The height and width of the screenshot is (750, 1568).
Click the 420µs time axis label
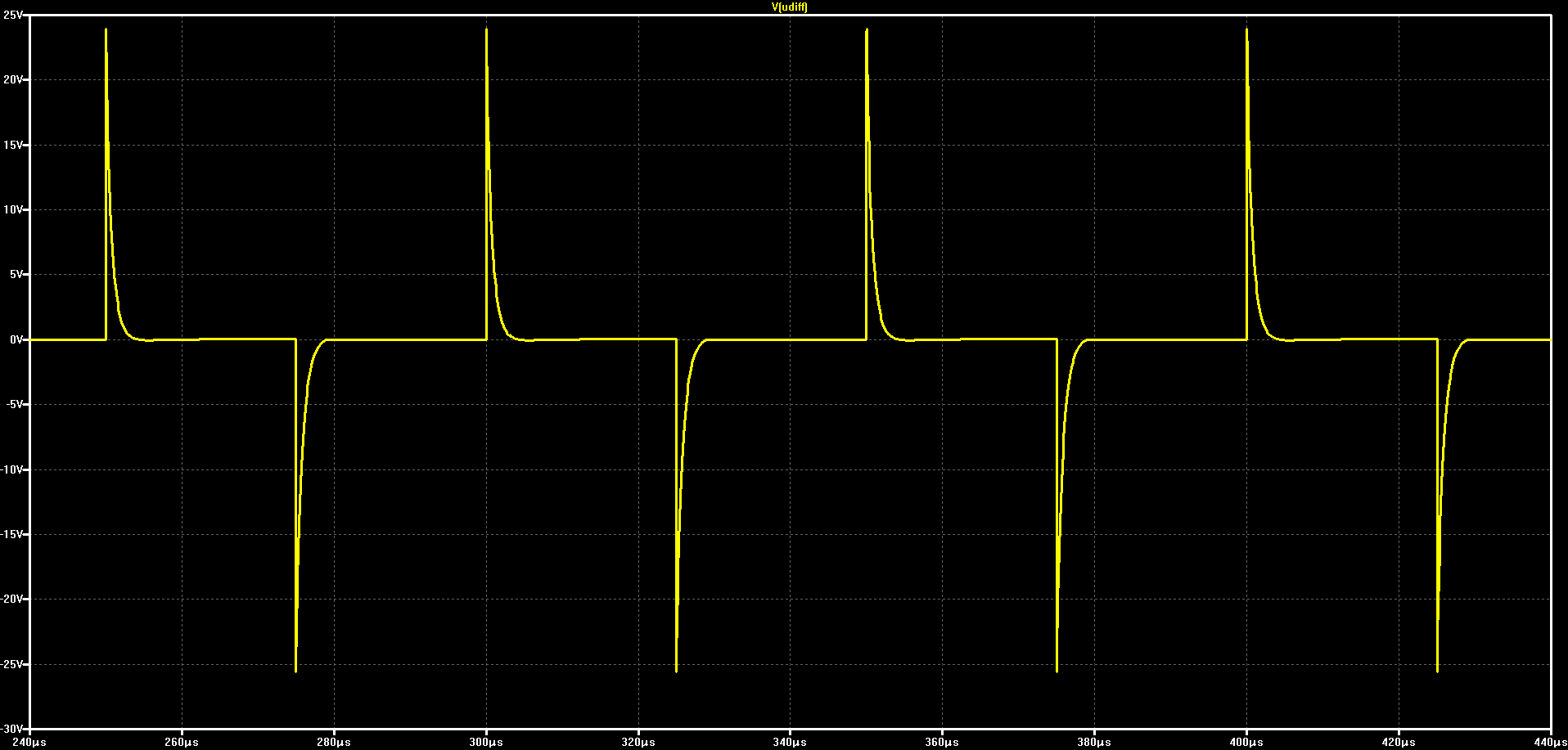coord(1399,743)
